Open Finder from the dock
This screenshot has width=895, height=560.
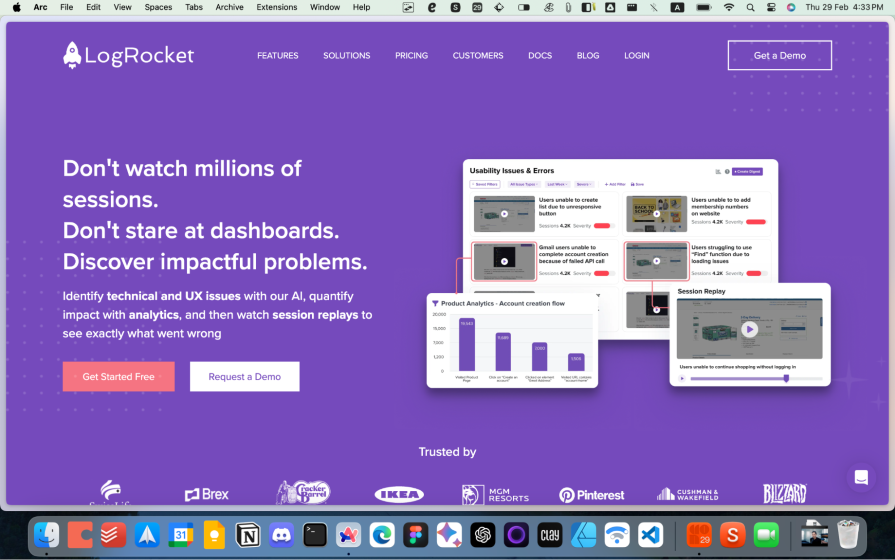click(46, 535)
